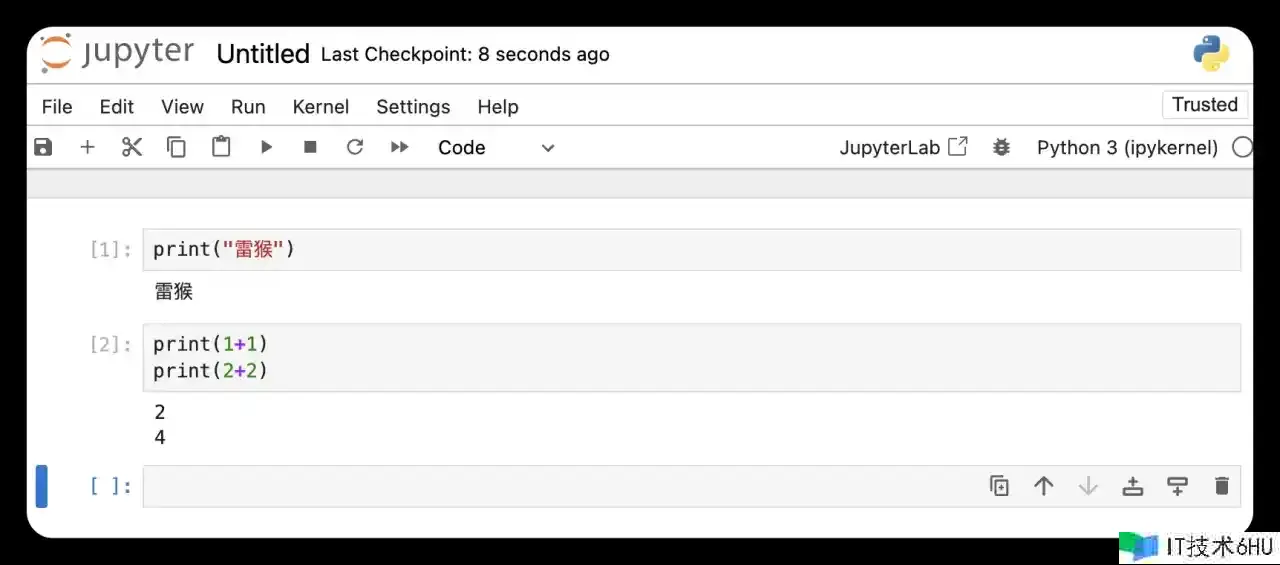This screenshot has height=565, width=1280.
Task: Paste a cell with the clipboard icon
Action: (x=221, y=147)
